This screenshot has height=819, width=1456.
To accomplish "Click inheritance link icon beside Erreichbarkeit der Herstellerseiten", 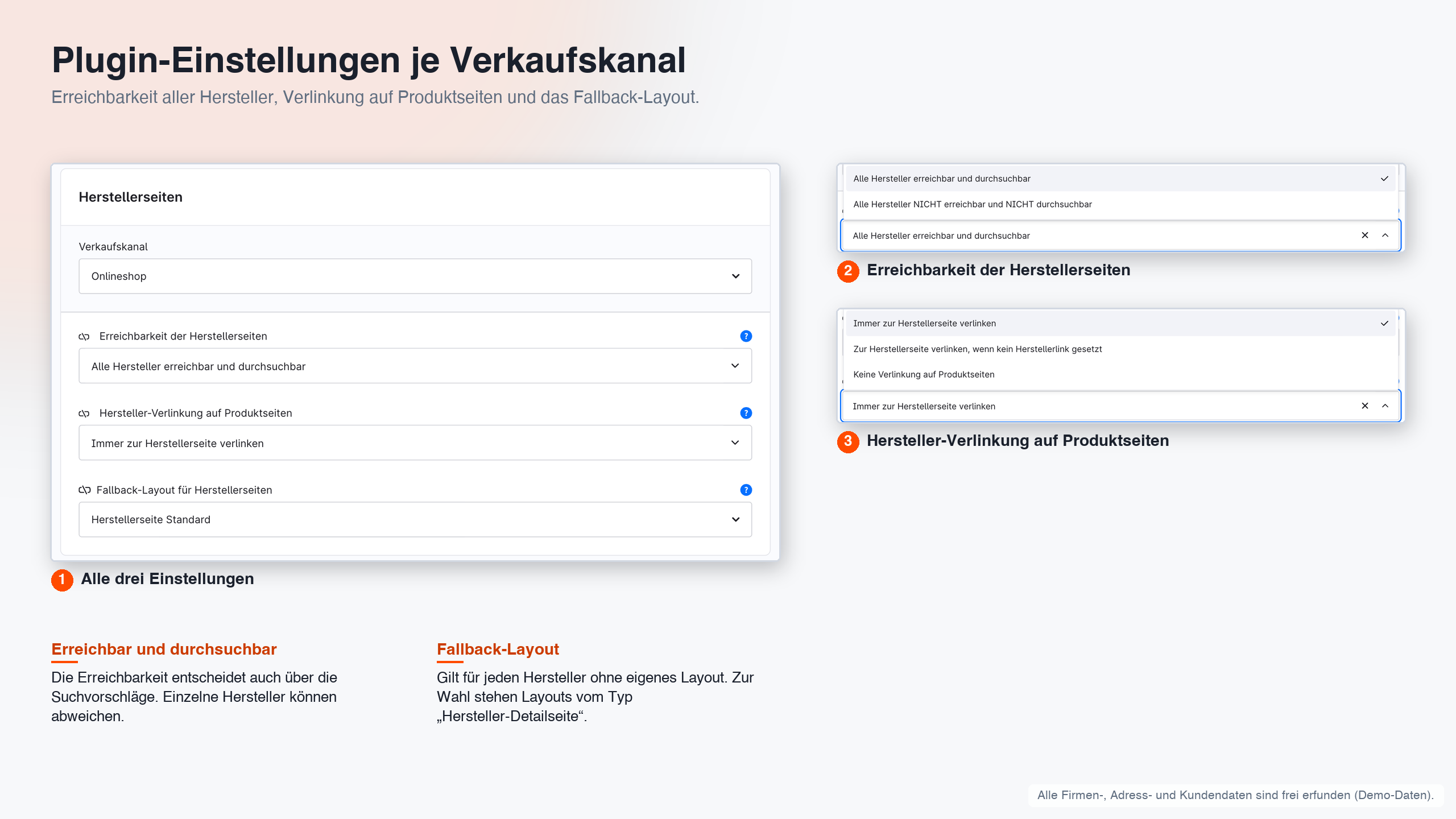I will (x=84, y=337).
